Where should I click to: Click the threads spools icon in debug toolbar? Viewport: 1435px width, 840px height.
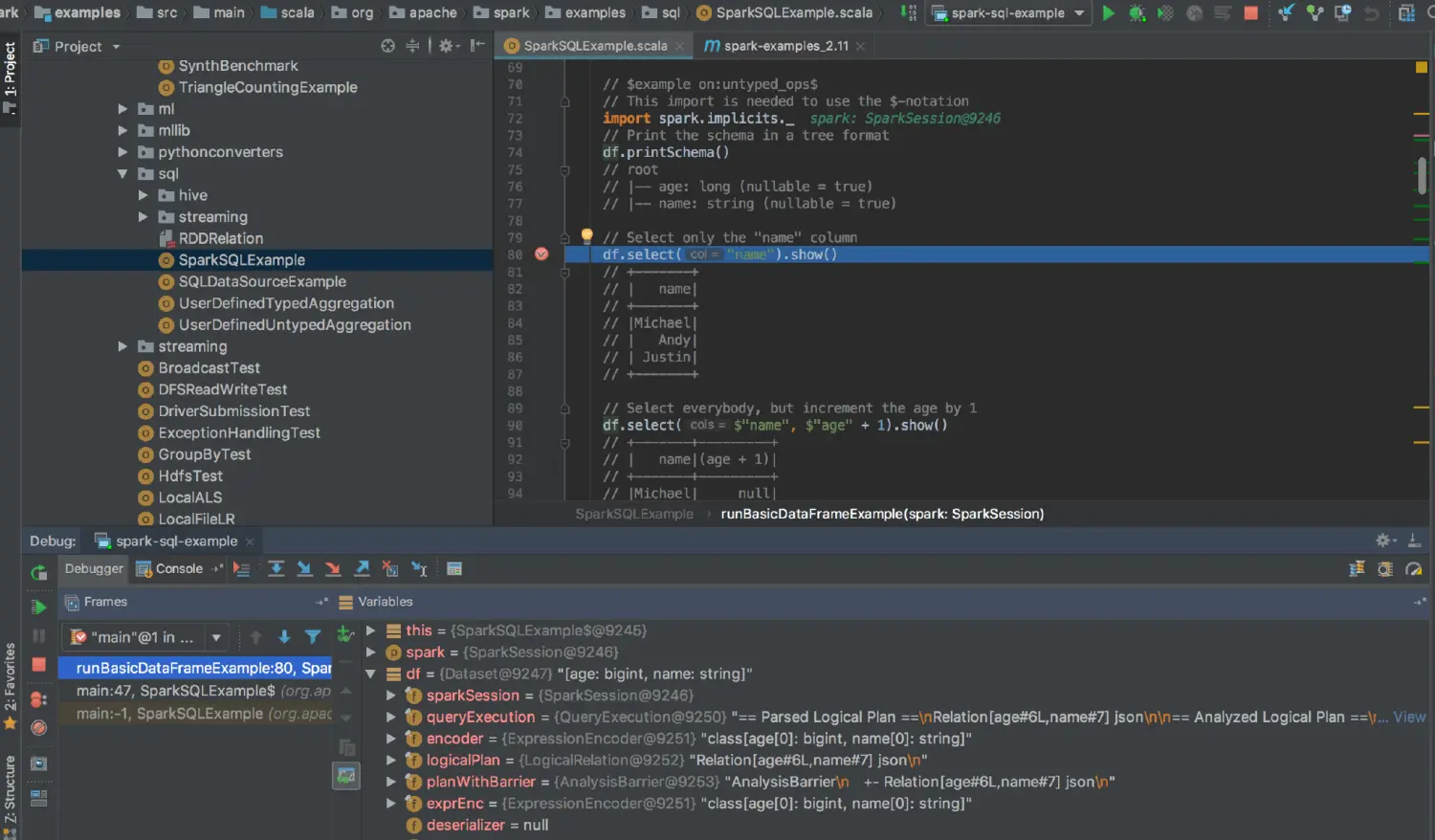coord(1357,569)
